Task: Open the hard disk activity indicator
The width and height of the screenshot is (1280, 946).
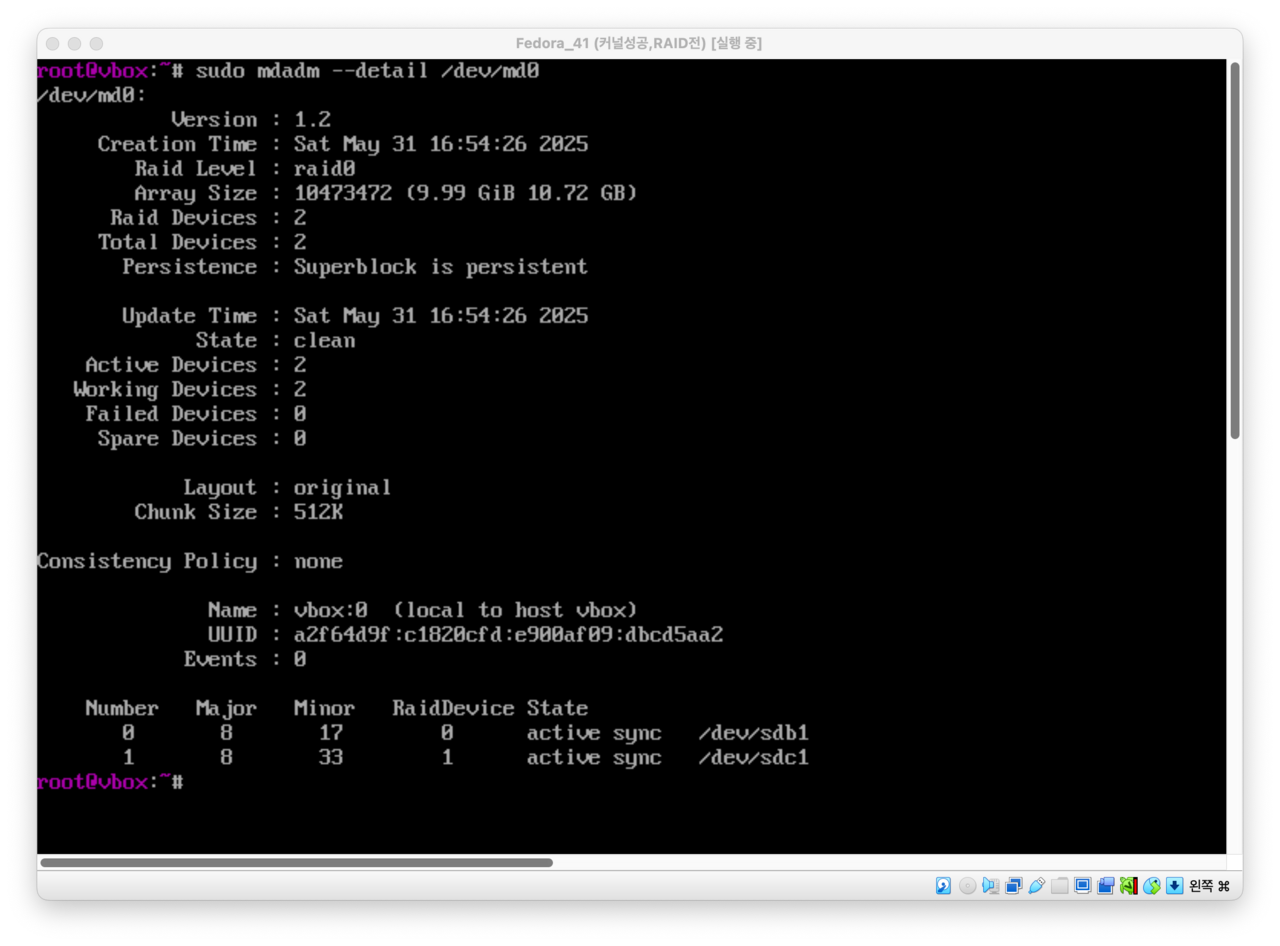Action: pos(943,886)
